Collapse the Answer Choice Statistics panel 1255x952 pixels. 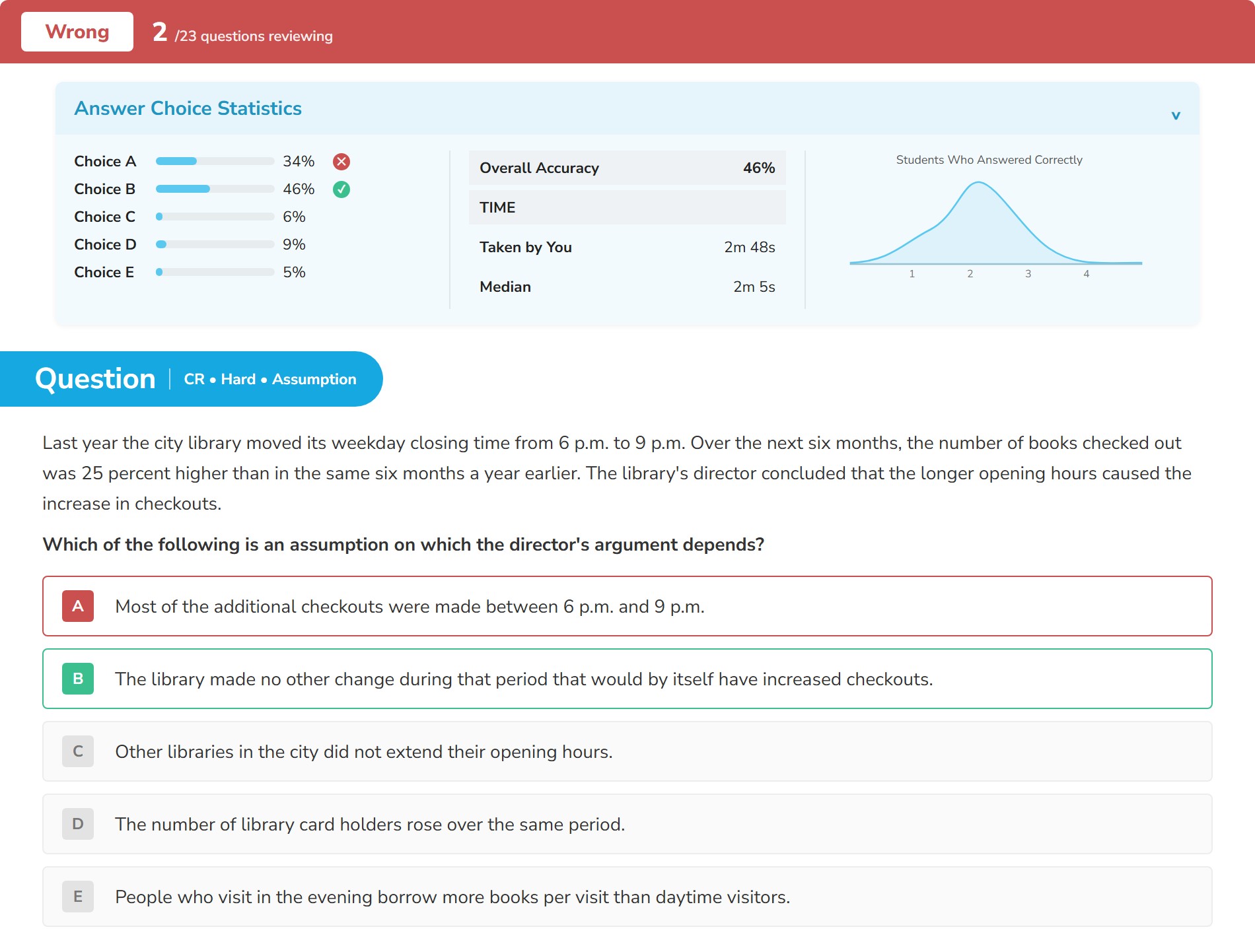click(1176, 116)
